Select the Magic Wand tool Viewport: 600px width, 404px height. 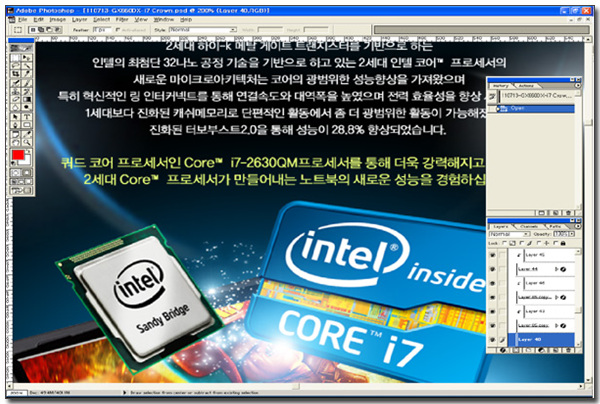tap(27, 65)
